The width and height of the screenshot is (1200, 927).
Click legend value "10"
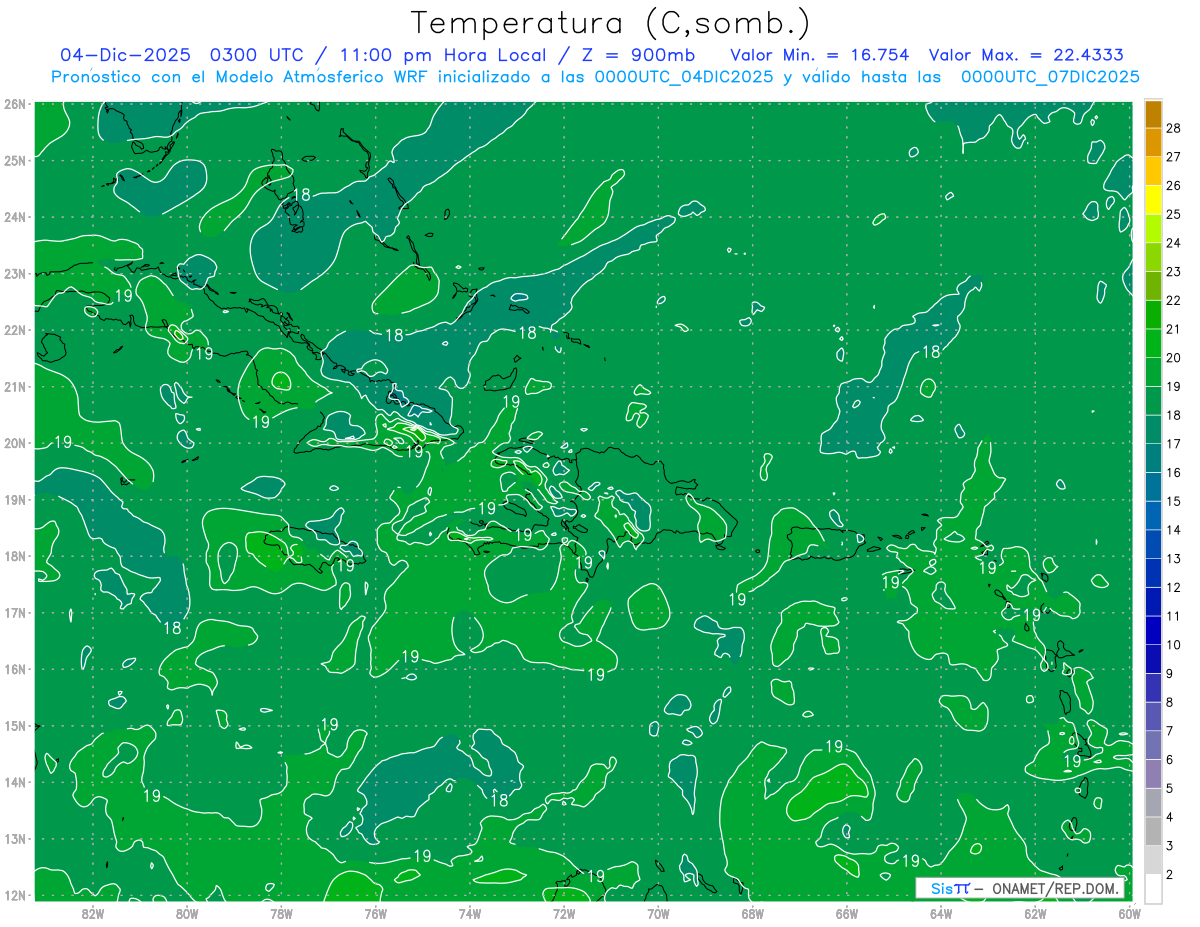point(1174,645)
